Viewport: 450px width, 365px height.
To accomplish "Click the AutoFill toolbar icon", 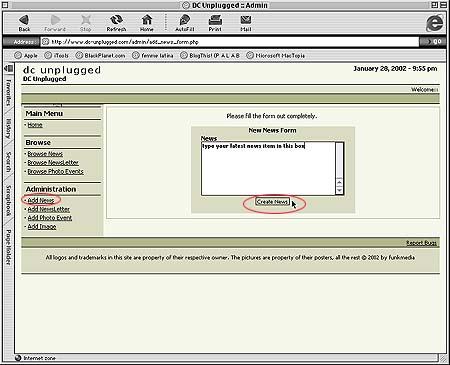I will 184,23.
